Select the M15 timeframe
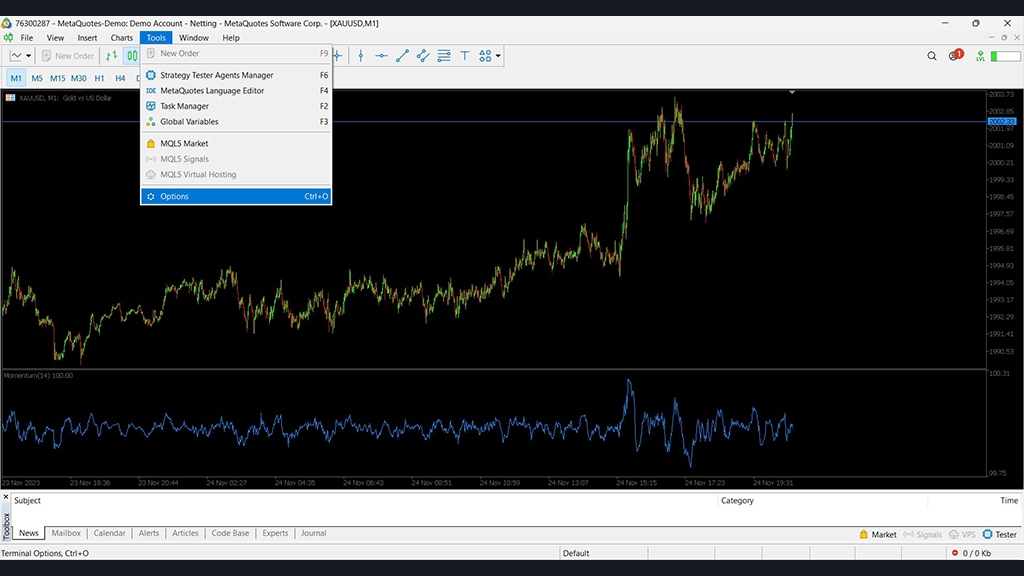The image size is (1024, 576). (57, 78)
